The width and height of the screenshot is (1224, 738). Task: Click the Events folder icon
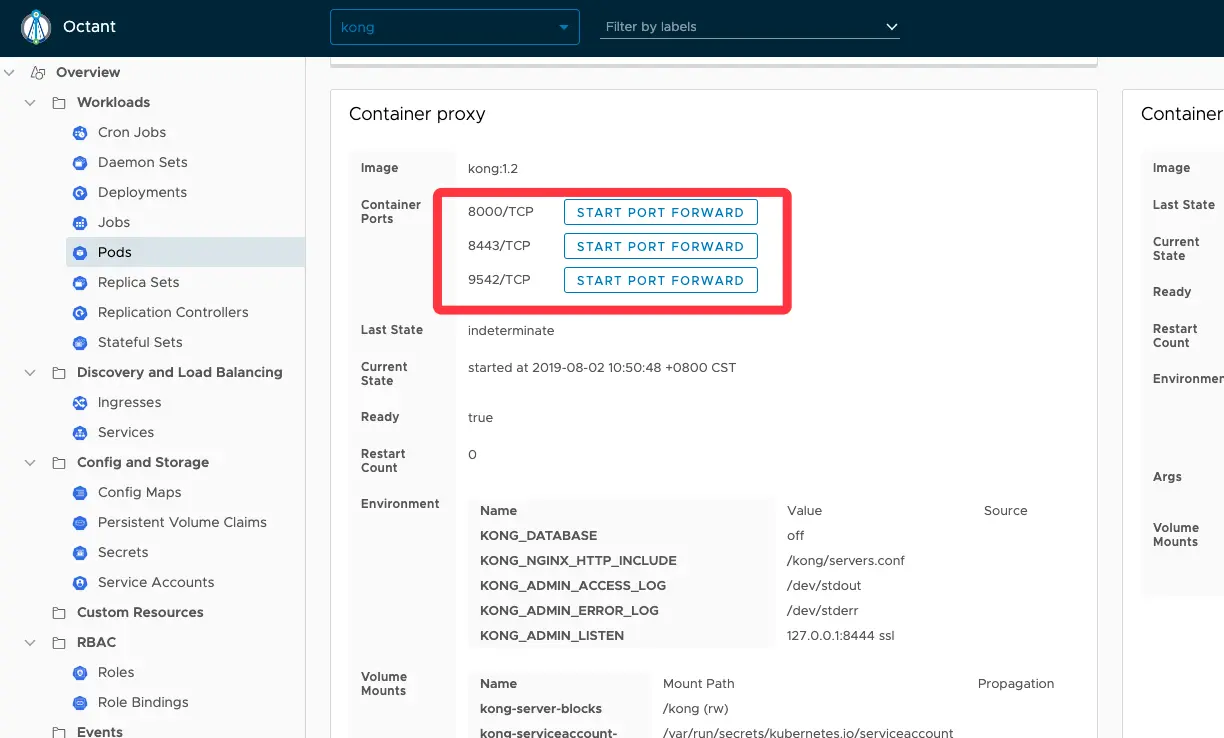[59, 732]
